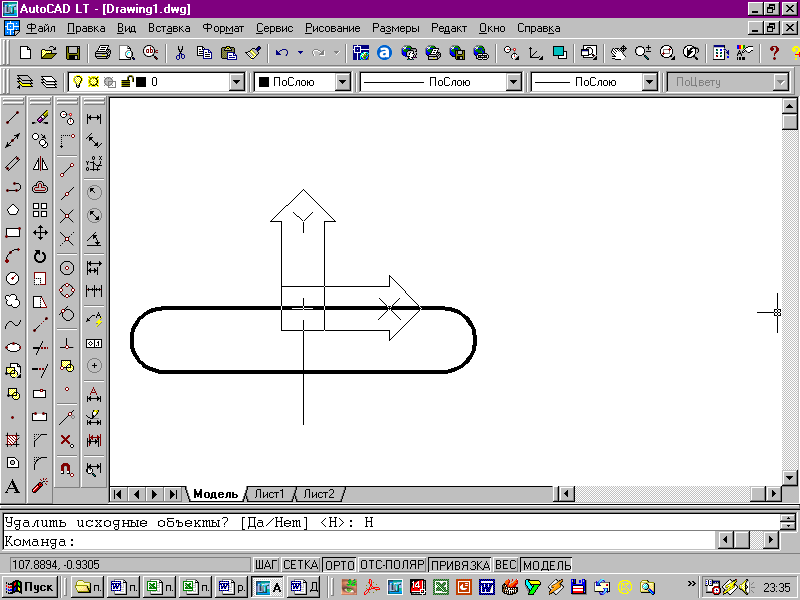Toggle layer lock padlock icon
Screen dimensions: 800x600
tap(127, 82)
